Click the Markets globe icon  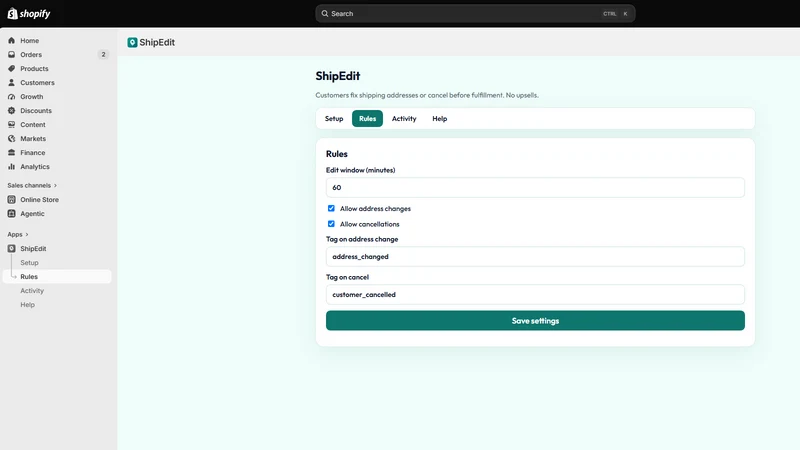(11, 139)
